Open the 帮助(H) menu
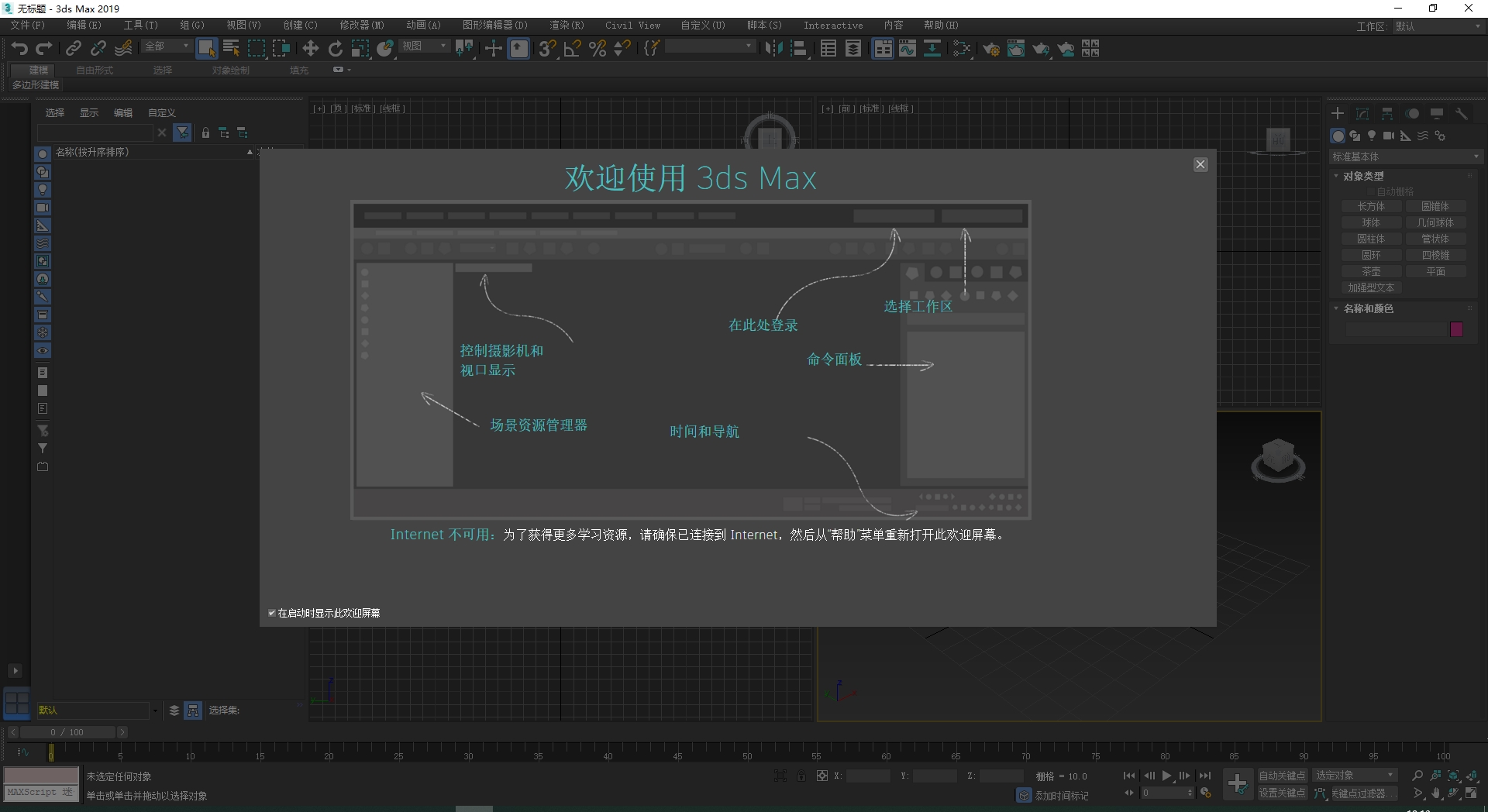Image resolution: width=1488 pixels, height=812 pixels. click(941, 26)
